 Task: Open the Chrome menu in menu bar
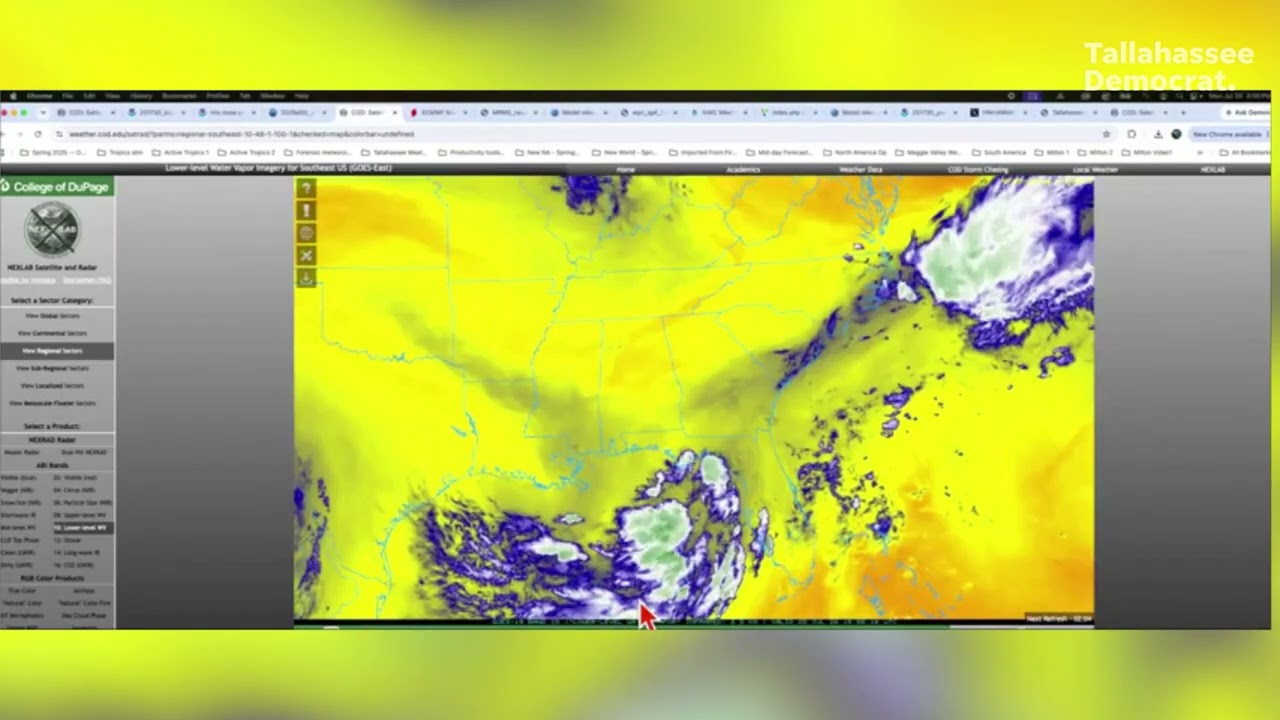tap(39, 96)
